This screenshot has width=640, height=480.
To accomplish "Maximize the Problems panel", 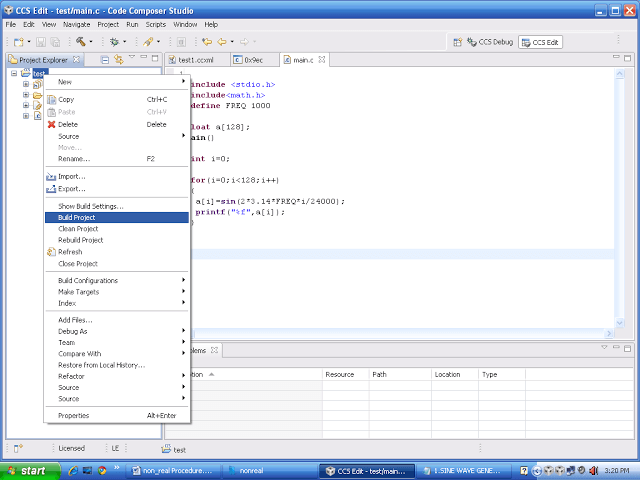I will [x=627, y=348].
